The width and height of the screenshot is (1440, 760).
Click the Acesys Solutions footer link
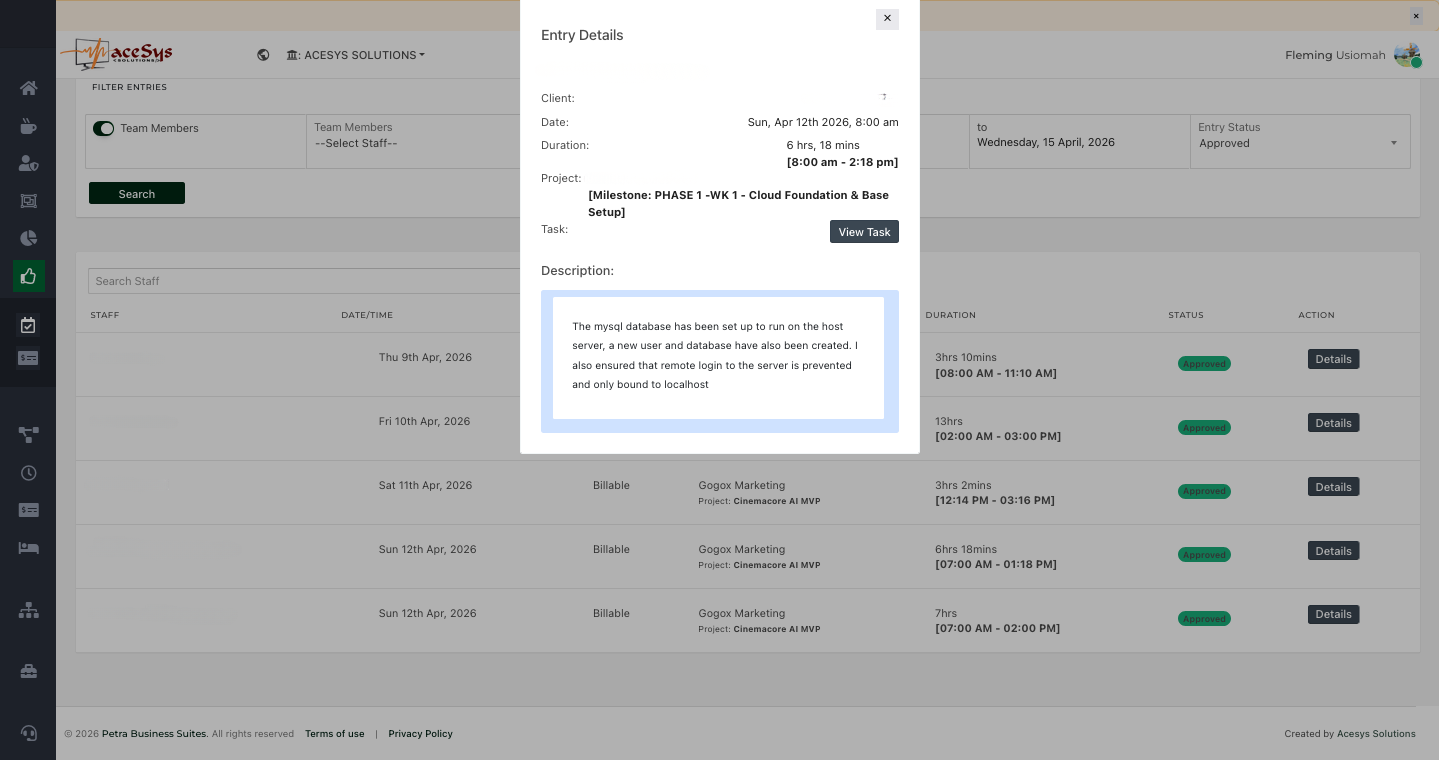pos(1376,733)
